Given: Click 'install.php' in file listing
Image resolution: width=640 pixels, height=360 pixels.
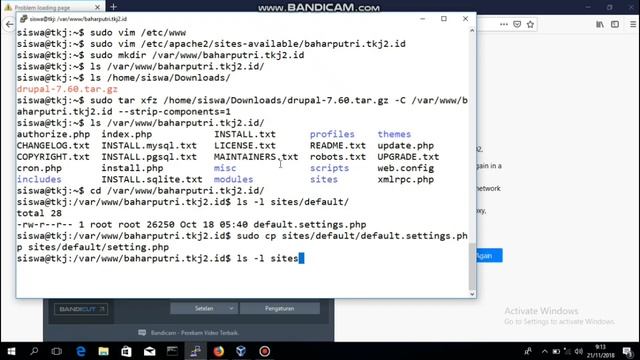Looking at the screenshot, I should point(132,168).
